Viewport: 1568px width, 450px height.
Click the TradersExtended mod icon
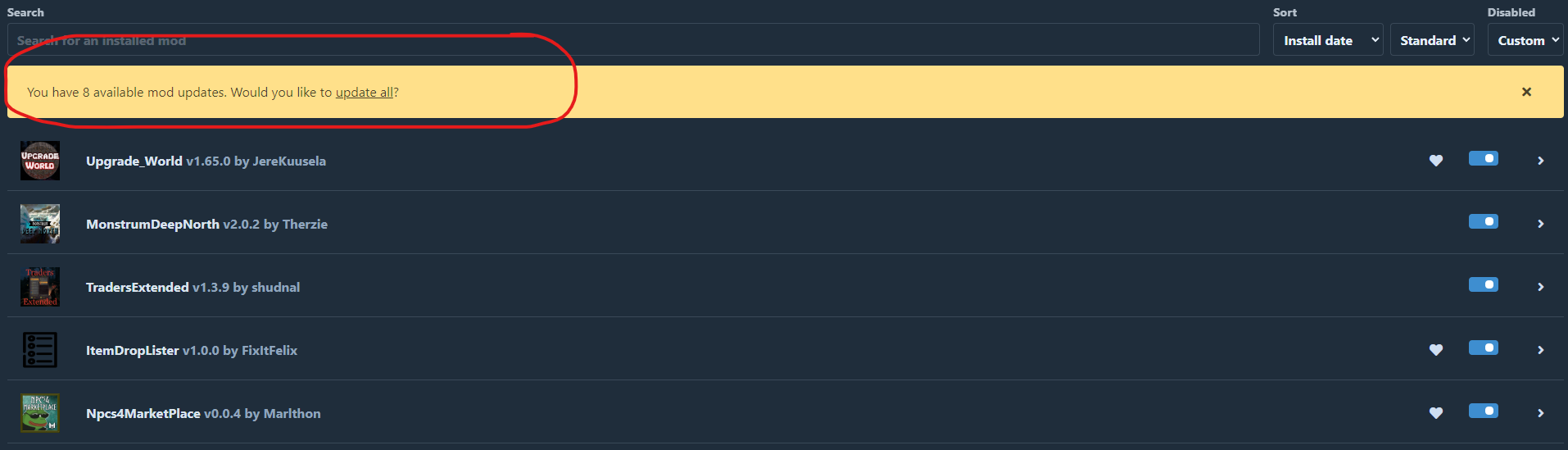tap(40, 287)
